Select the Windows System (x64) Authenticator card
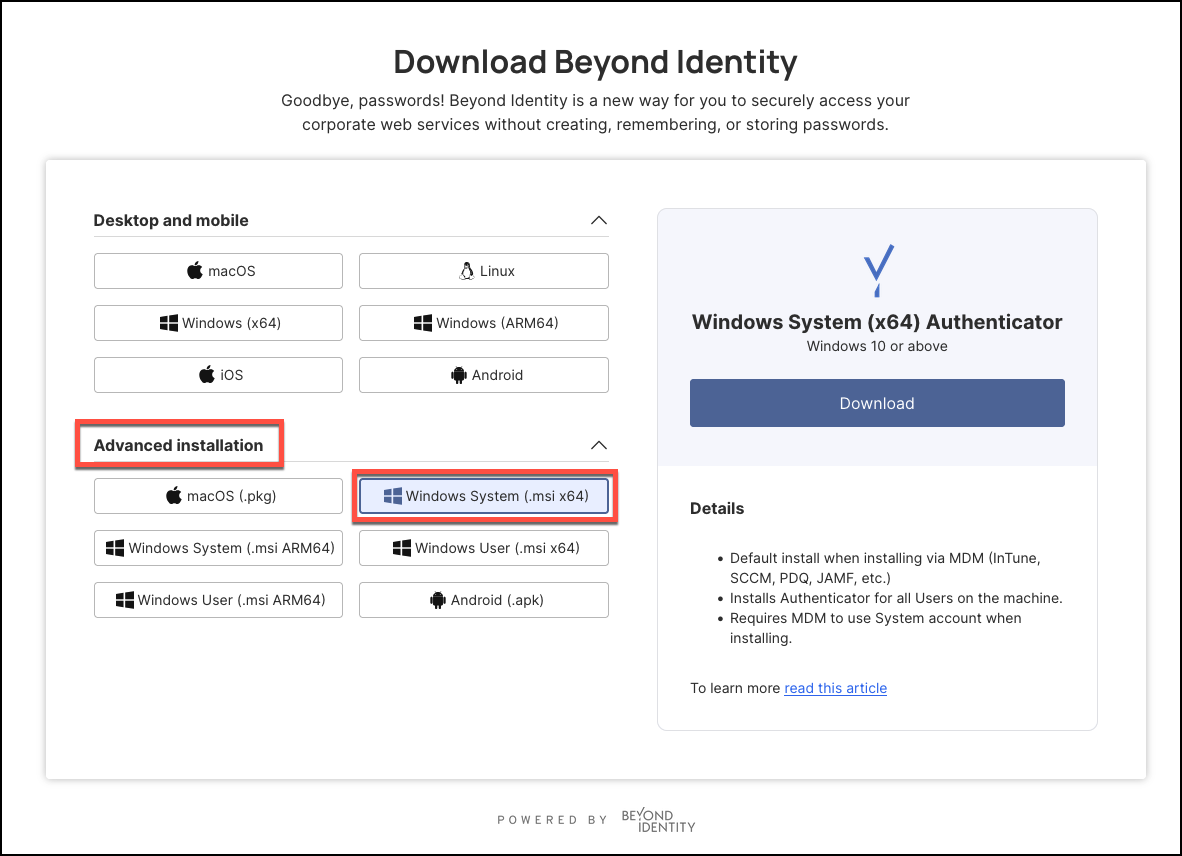 [877, 321]
